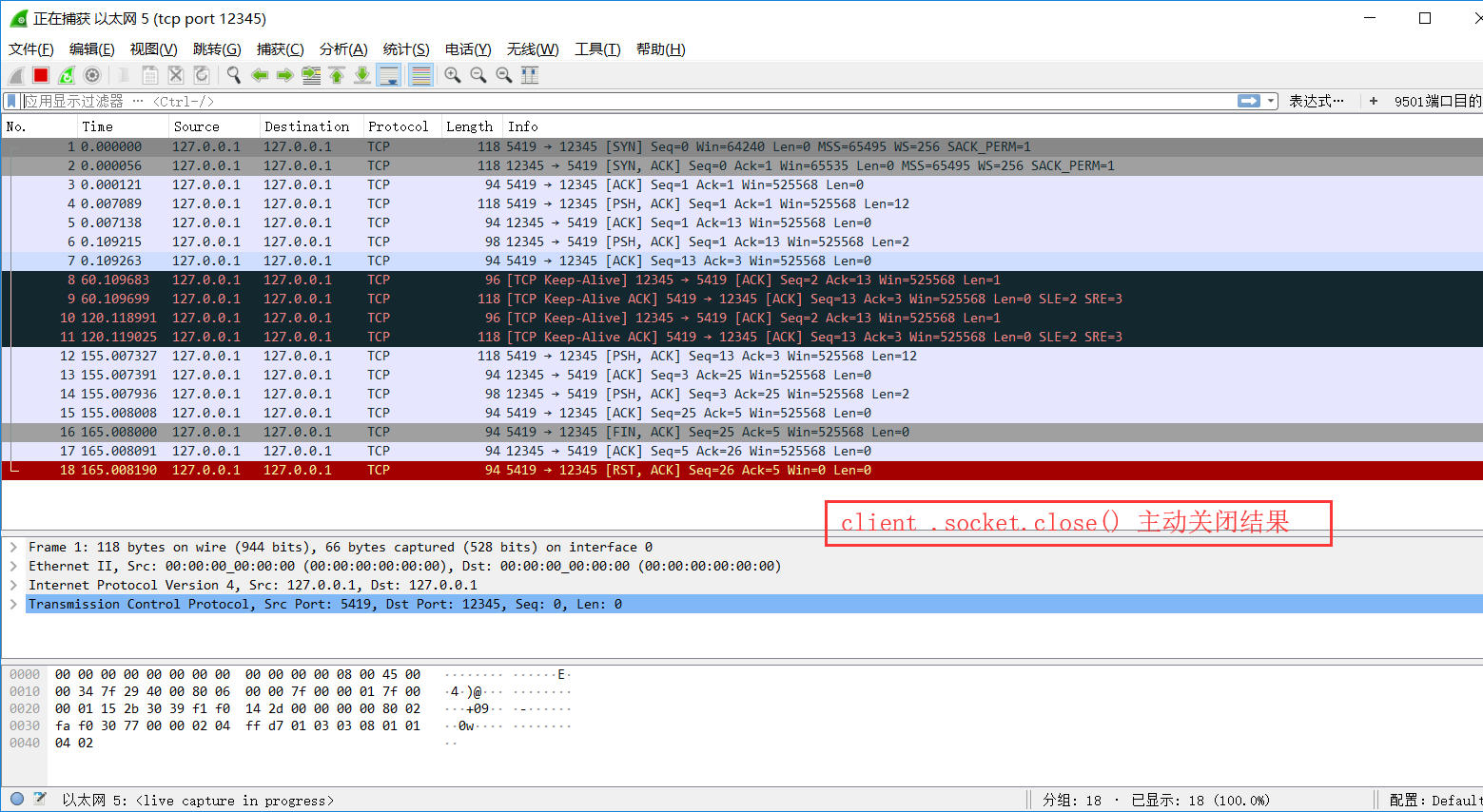Zoom in the packet list text

pyautogui.click(x=453, y=75)
